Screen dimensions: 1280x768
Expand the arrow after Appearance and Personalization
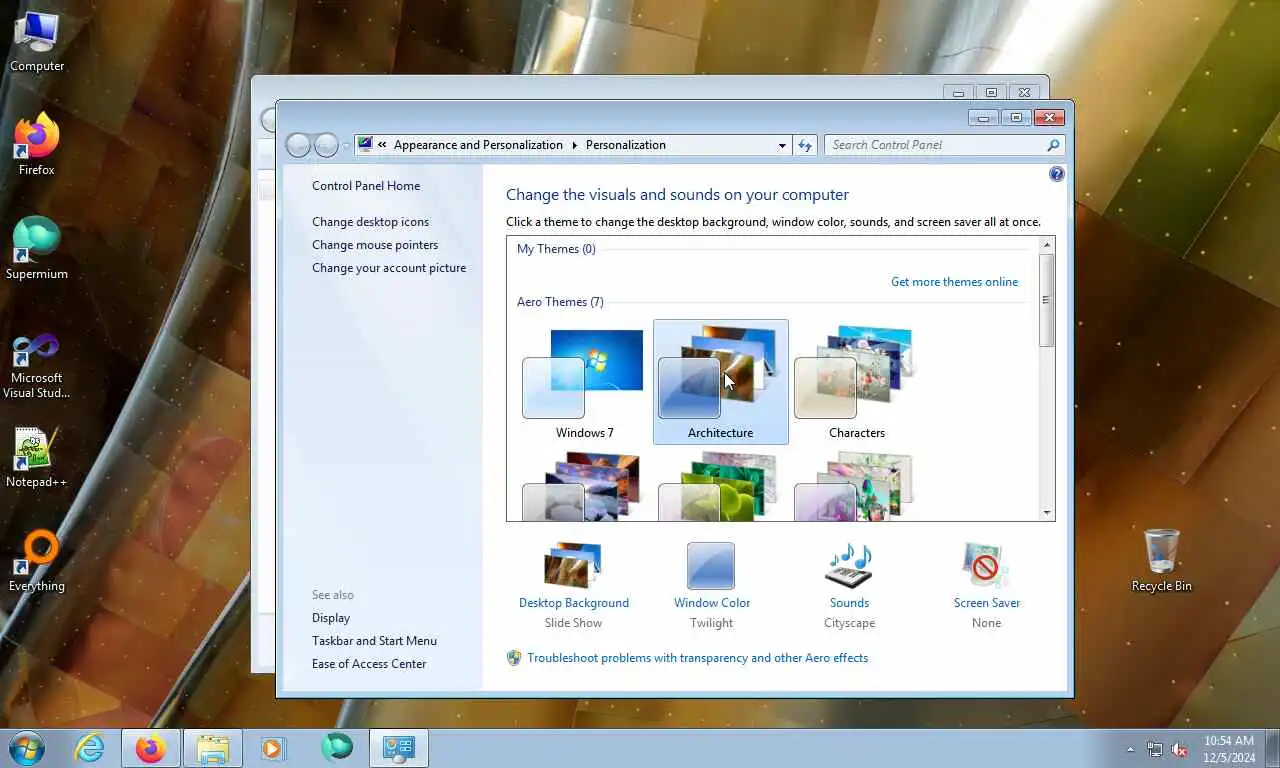coord(575,145)
